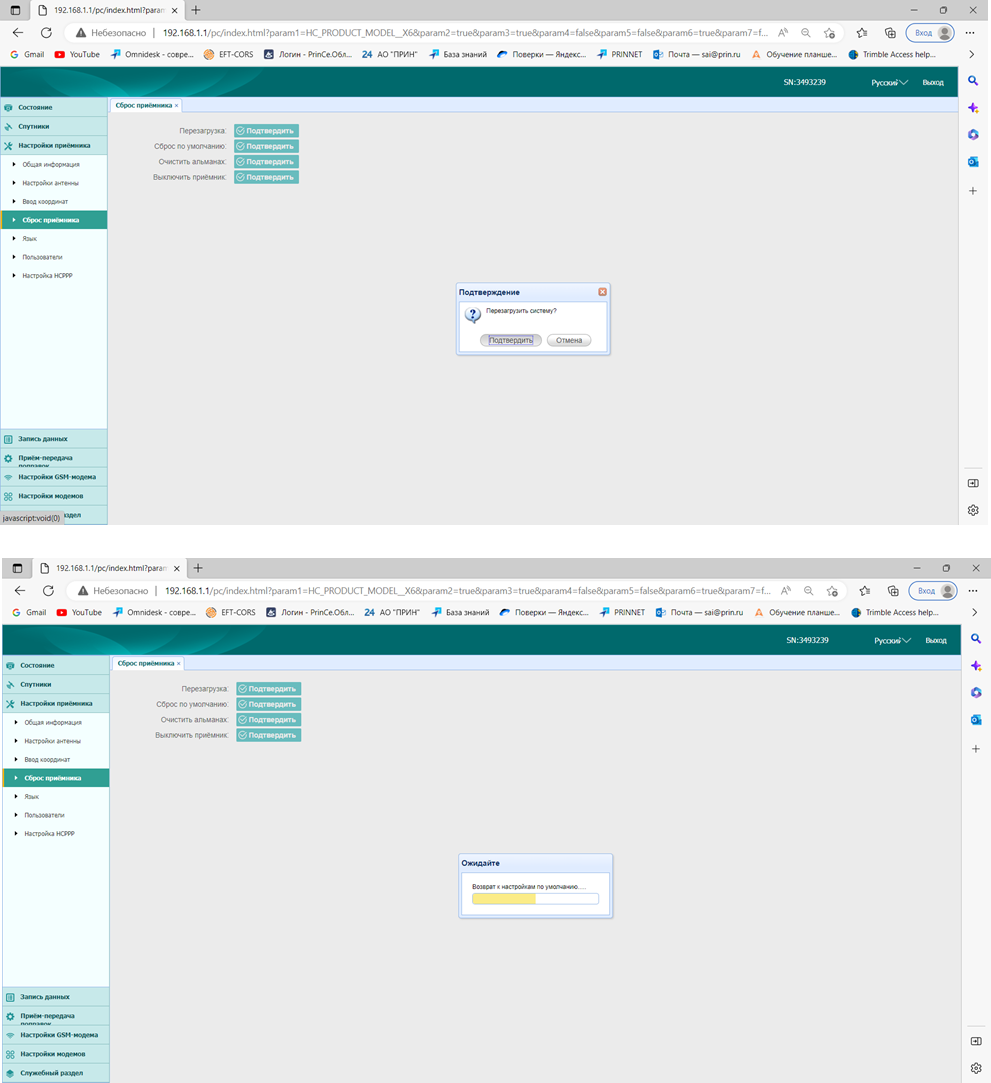The width and height of the screenshot is (991, 1083).
Task: In upper window, click Подтвердить next to Очистить альманах
Action: (x=266, y=162)
